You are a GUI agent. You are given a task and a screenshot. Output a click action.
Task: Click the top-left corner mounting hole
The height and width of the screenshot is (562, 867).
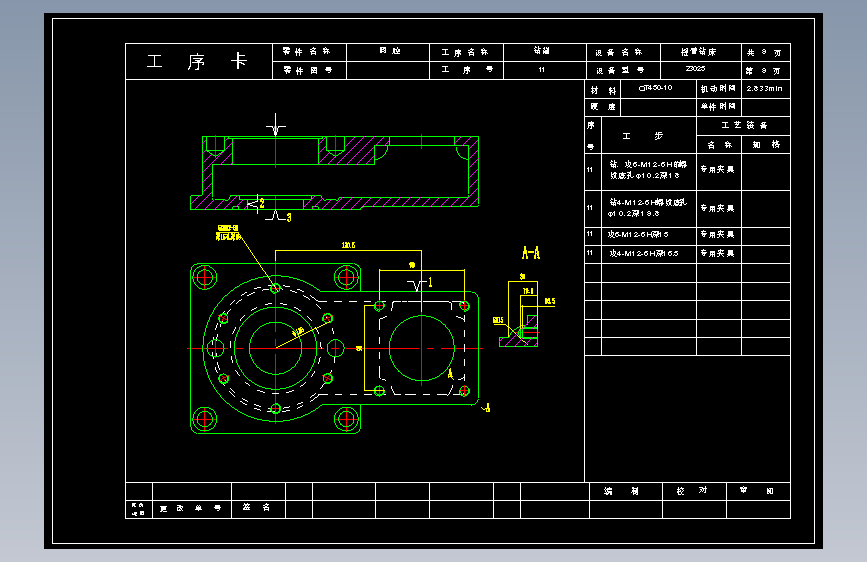[x=205, y=277]
